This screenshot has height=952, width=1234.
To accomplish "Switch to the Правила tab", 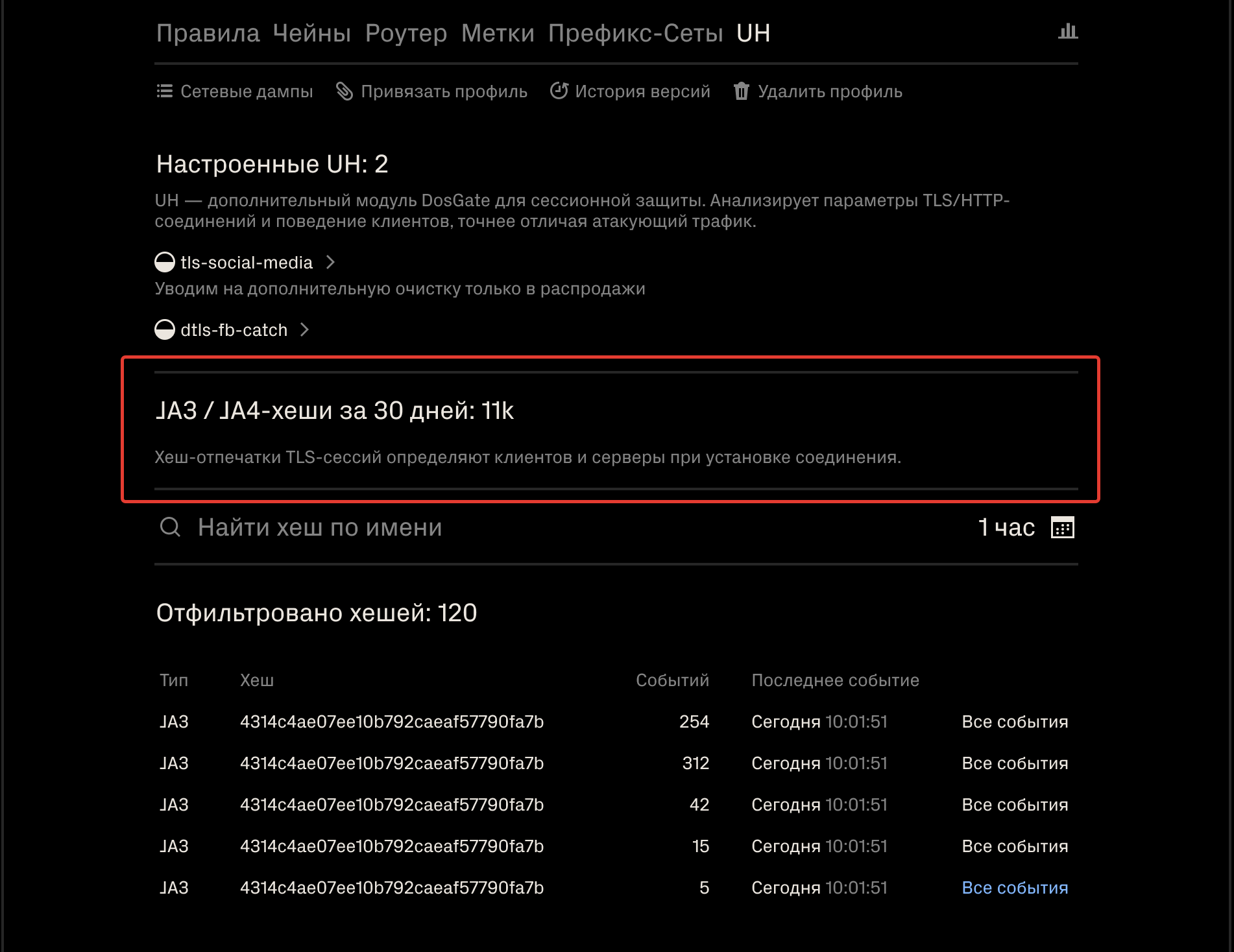I will (208, 33).
